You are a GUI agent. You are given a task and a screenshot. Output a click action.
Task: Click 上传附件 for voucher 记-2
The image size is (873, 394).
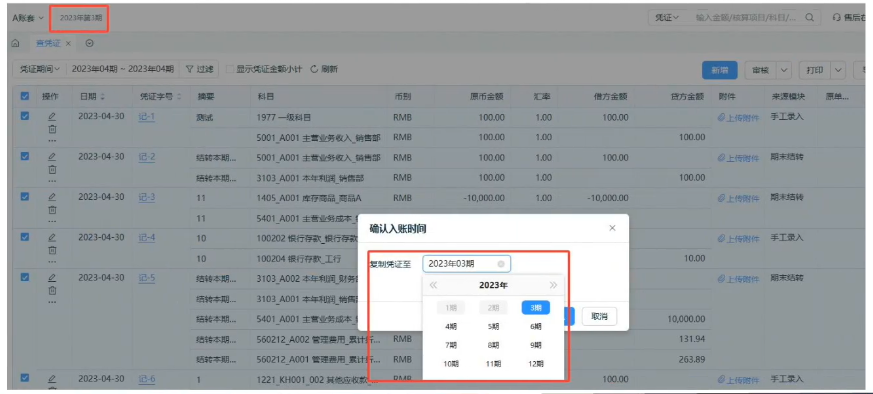(x=738, y=158)
